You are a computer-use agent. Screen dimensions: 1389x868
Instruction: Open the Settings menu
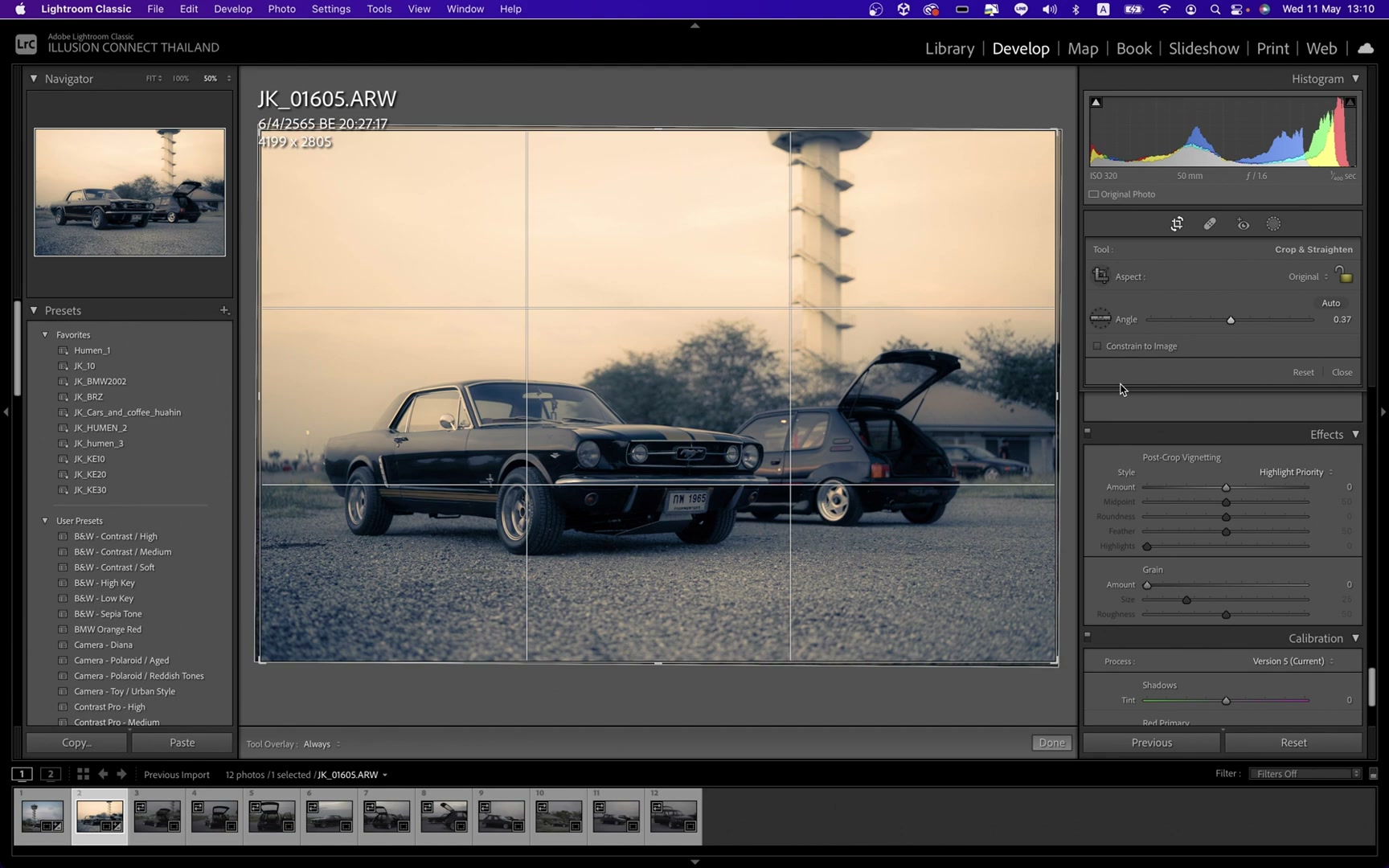click(330, 10)
